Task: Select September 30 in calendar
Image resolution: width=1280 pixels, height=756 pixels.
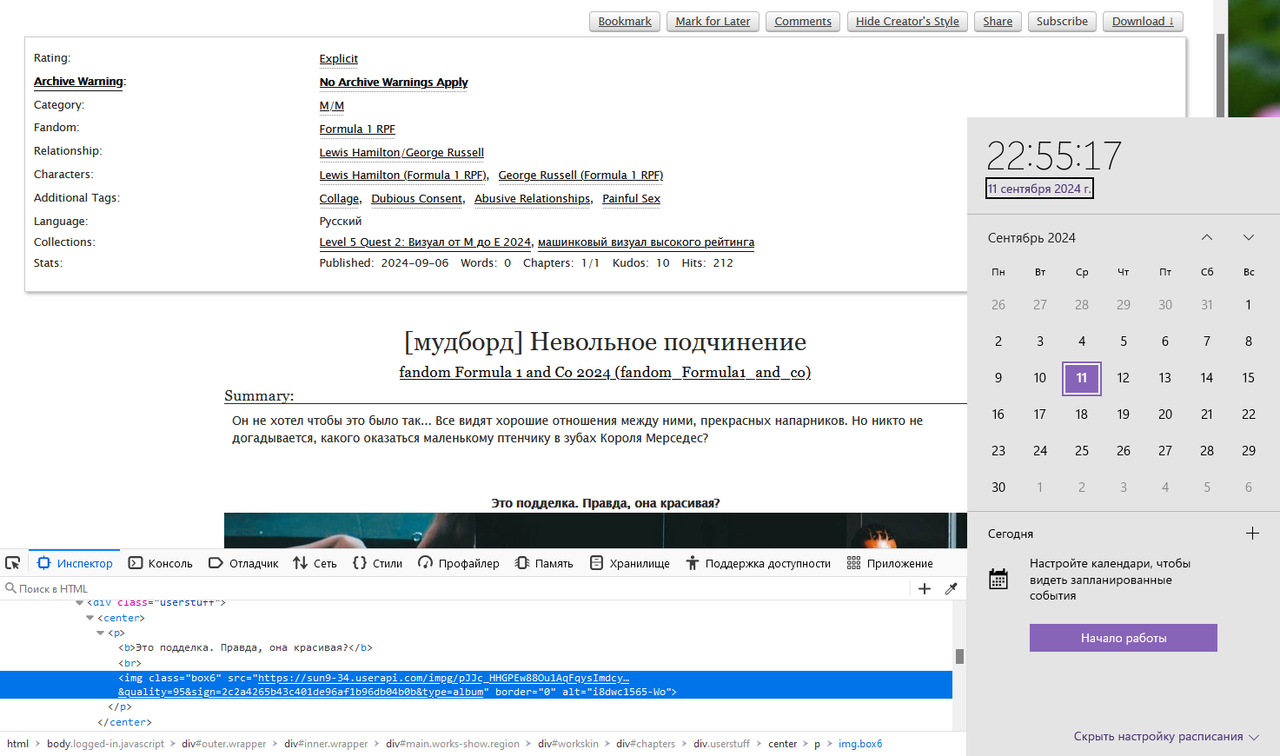Action: (x=998, y=487)
